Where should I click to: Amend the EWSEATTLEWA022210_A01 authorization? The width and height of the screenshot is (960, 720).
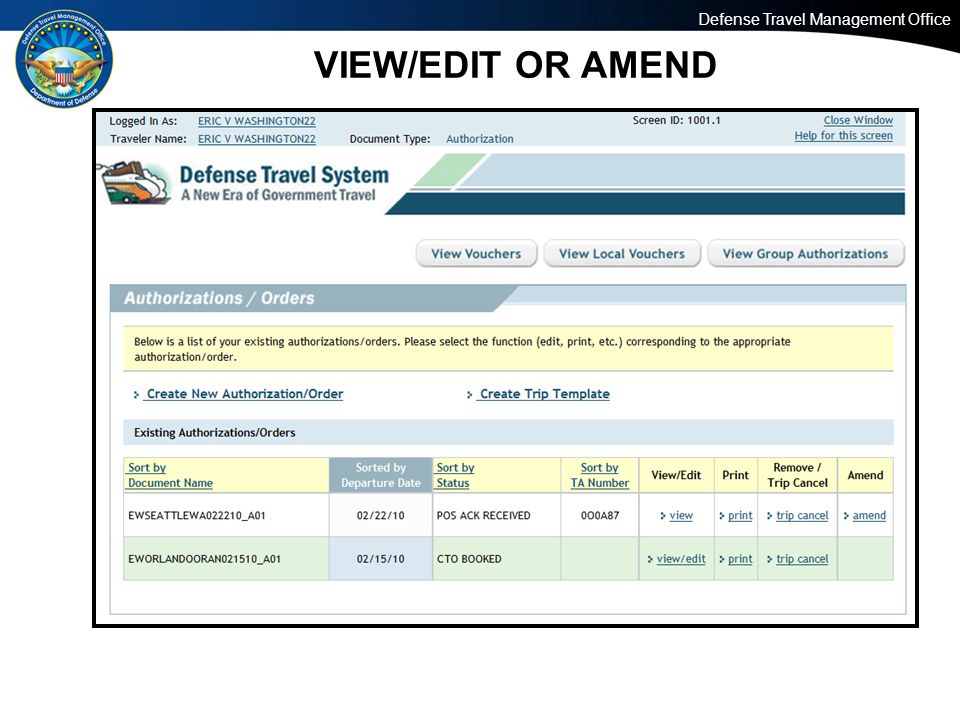(869, 516)
